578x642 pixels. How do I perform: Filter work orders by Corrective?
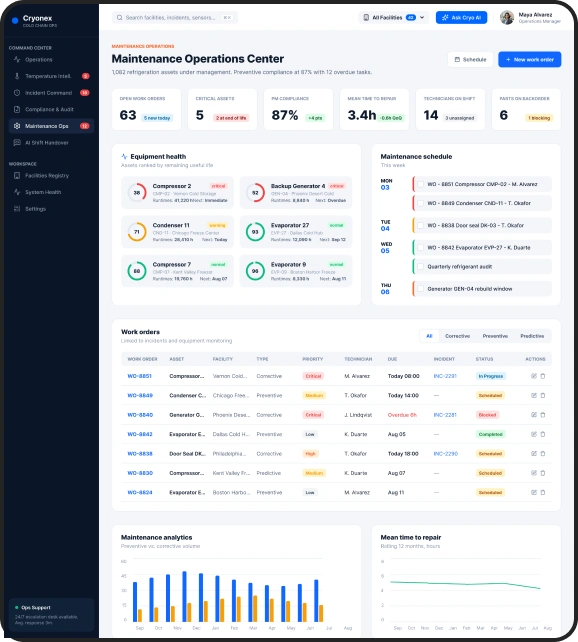click(457, 336)
